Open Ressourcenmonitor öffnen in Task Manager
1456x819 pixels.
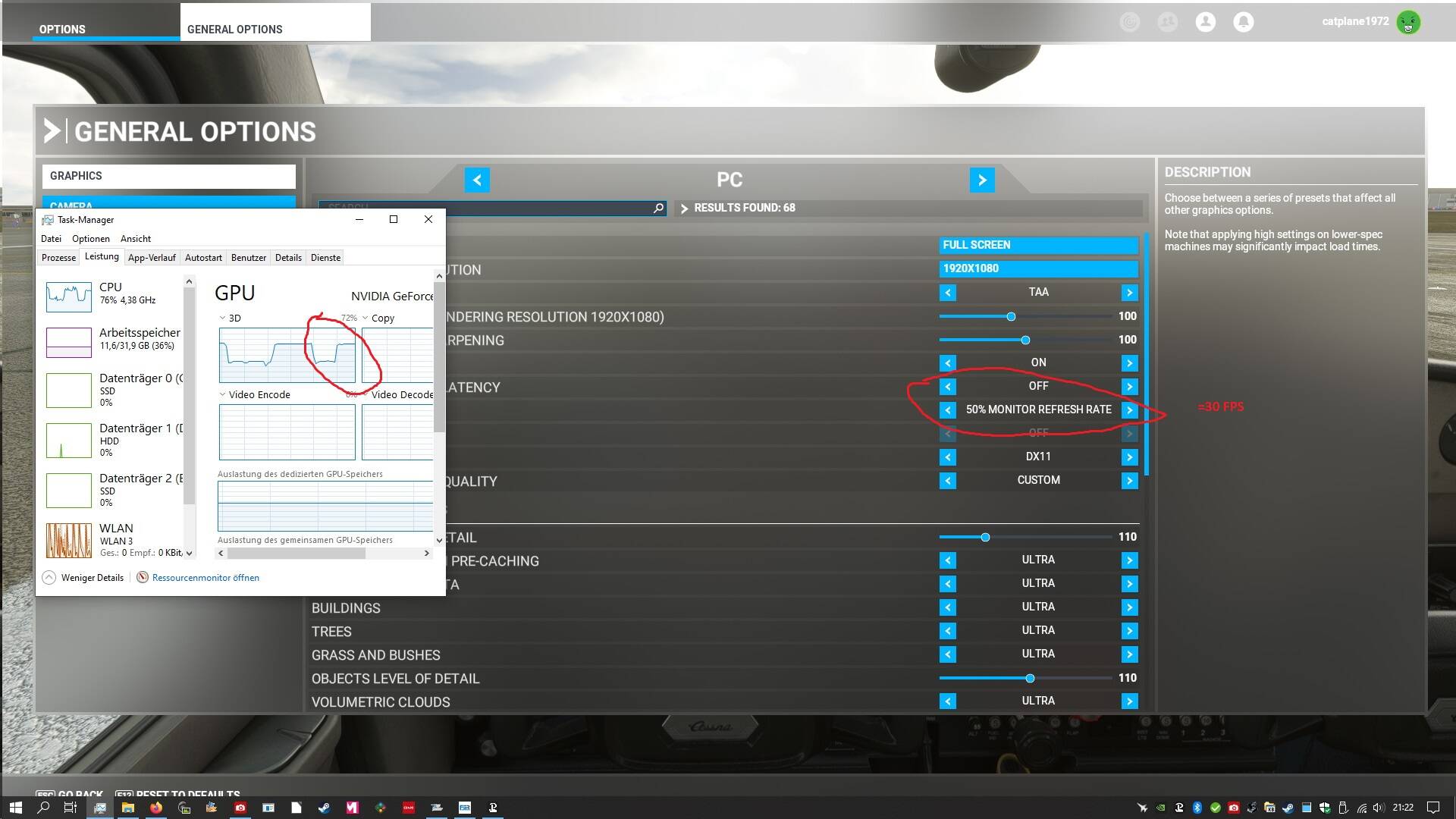coord(206,578)
